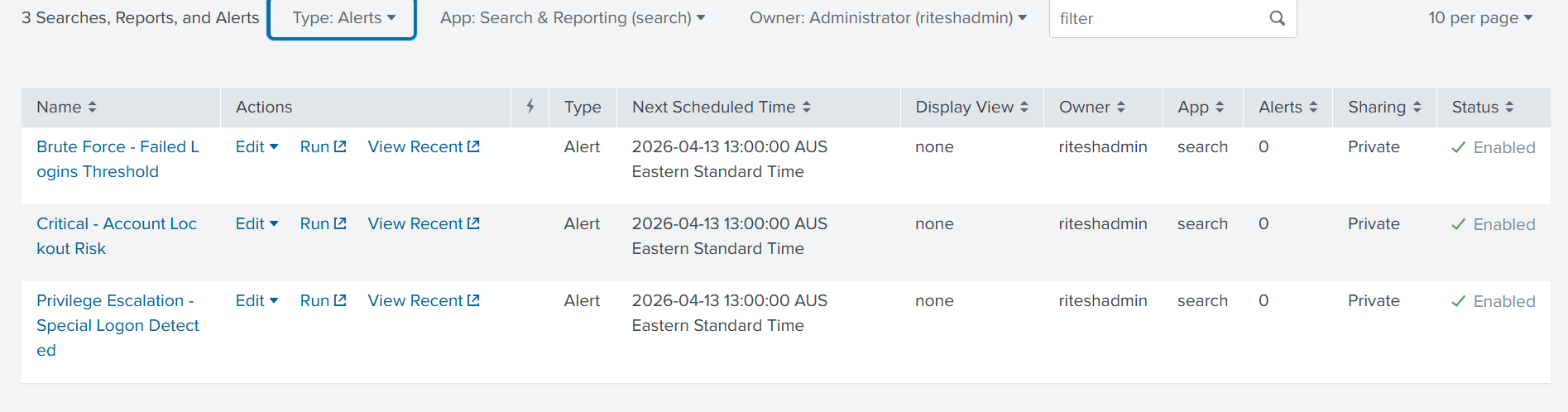
Task: Sort by Display View column arrows
Action: coord(1024,108)
